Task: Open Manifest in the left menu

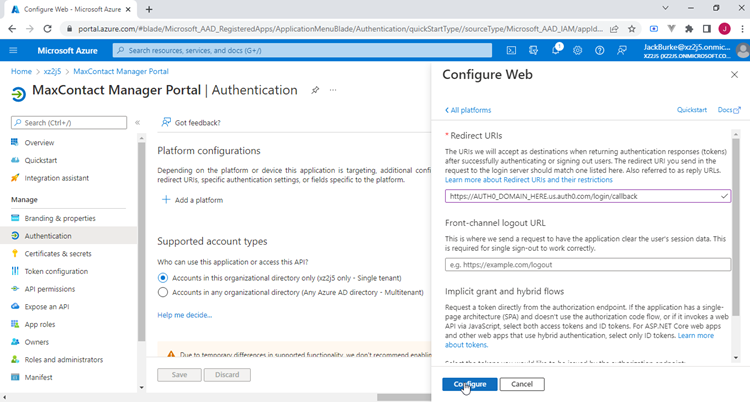Action: coord(38,378)
